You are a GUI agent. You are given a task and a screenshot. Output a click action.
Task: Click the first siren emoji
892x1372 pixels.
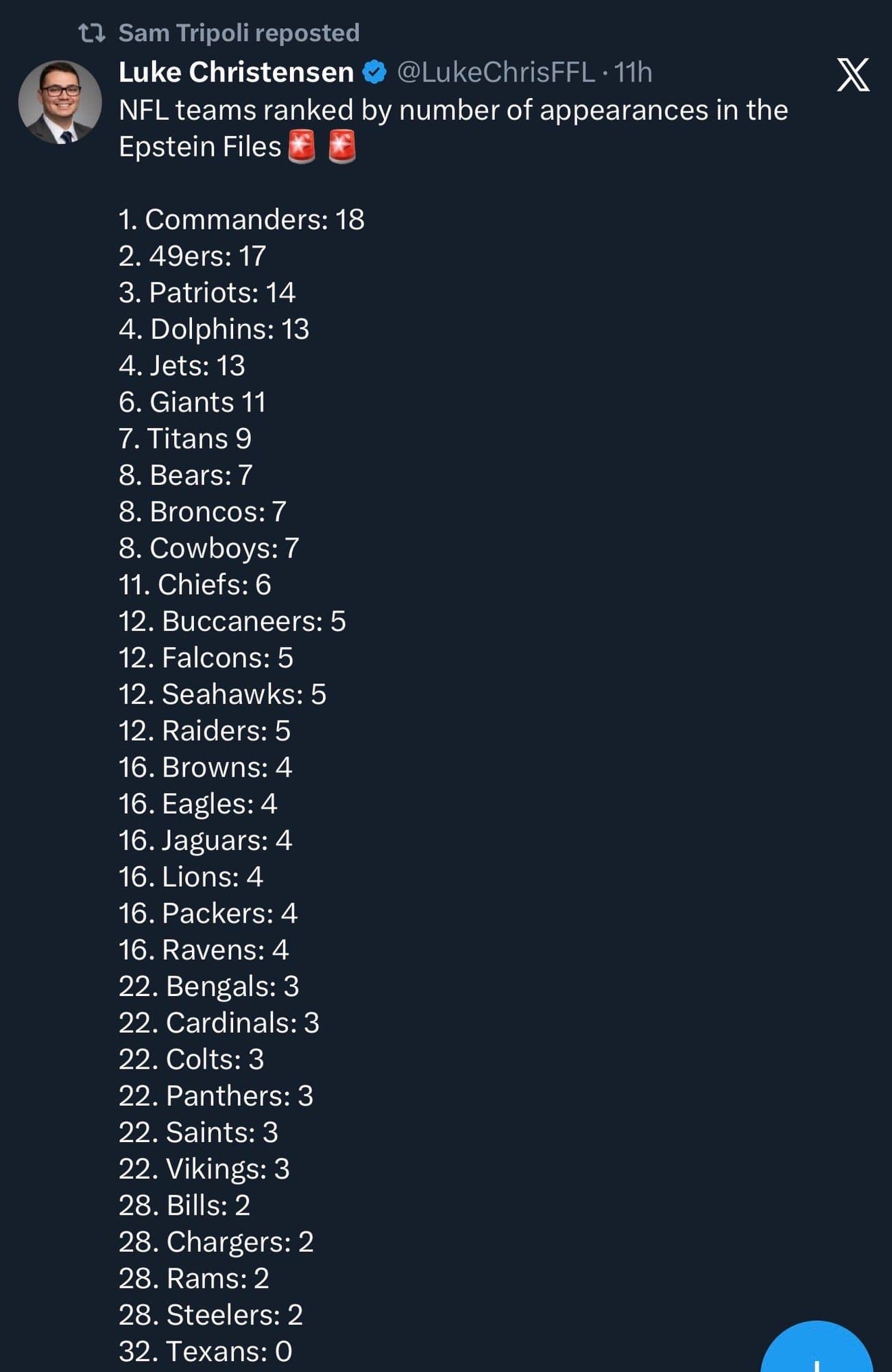click(x=302, y=147)
